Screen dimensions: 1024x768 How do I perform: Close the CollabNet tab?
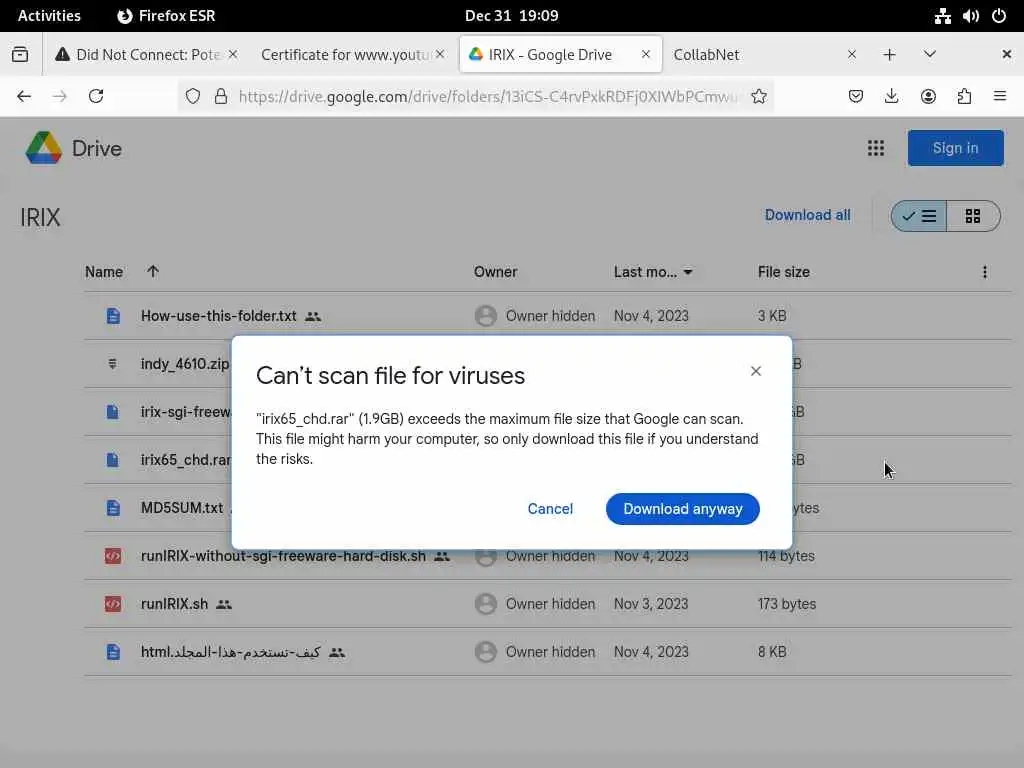tap(852, 54)
